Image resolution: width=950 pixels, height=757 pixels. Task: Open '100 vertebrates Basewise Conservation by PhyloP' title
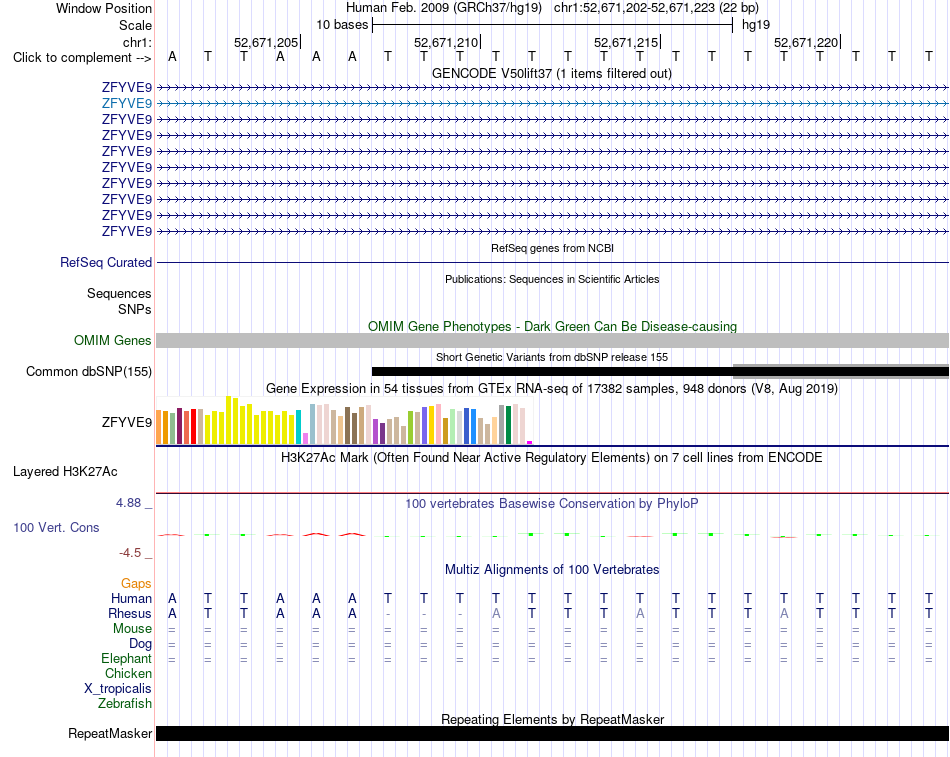[552, 504]
